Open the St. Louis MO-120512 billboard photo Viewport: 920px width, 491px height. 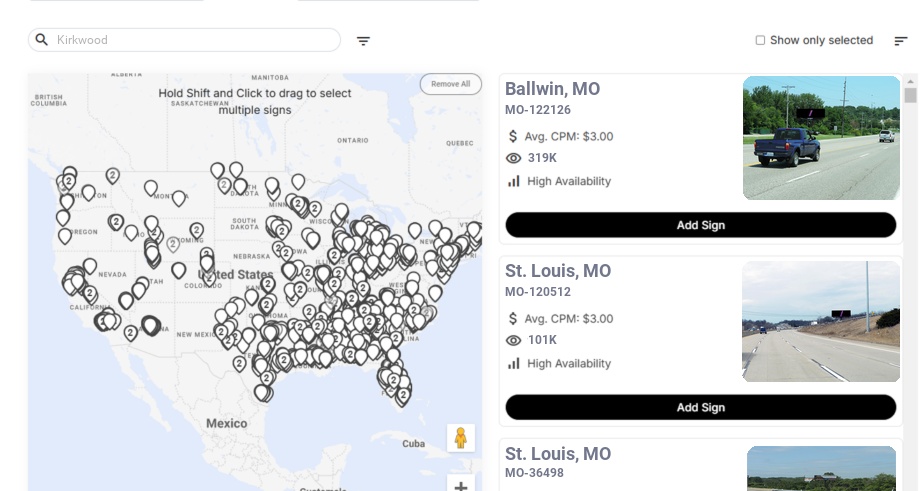(x=821, y=321)
